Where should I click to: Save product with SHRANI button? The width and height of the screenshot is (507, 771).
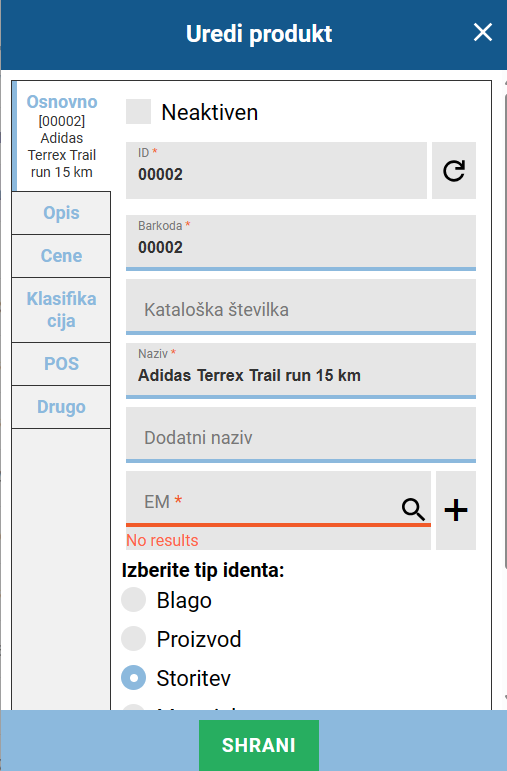pyautogui.click(x=259, y=745)
